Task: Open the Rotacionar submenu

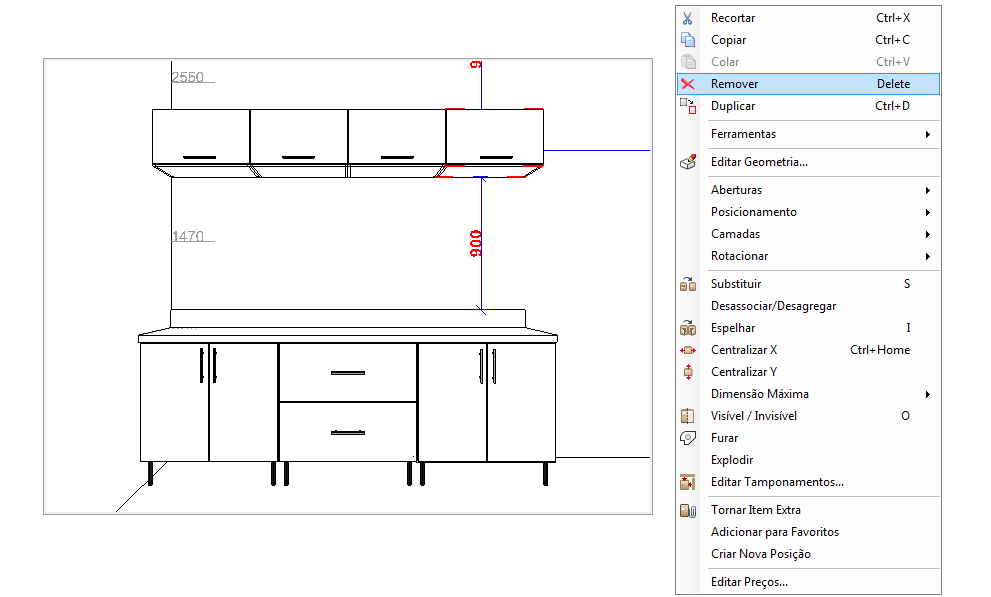Action: [x=739, y=256]
